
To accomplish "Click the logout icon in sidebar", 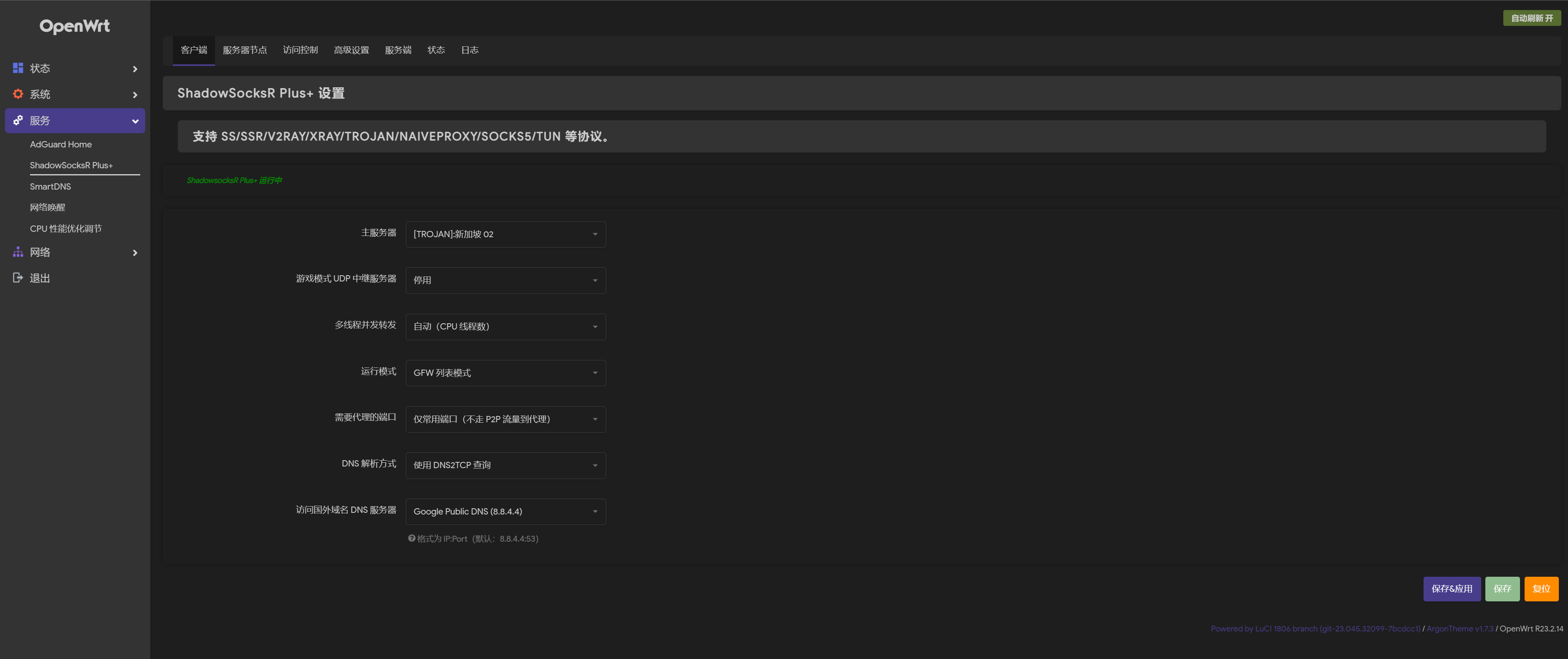I will point(18,278).
